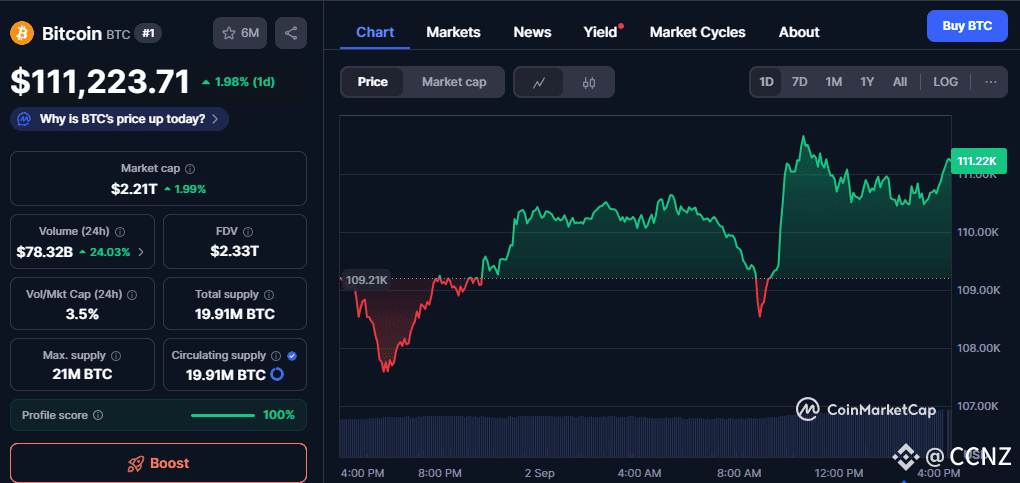Click the #1 rank badge

148,34
